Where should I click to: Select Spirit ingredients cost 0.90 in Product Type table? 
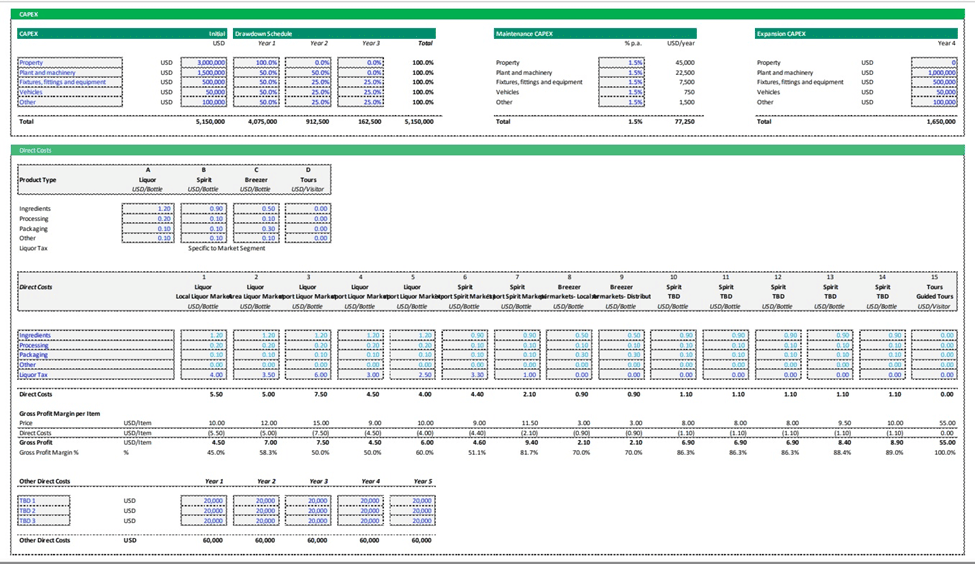pos(203,209)
